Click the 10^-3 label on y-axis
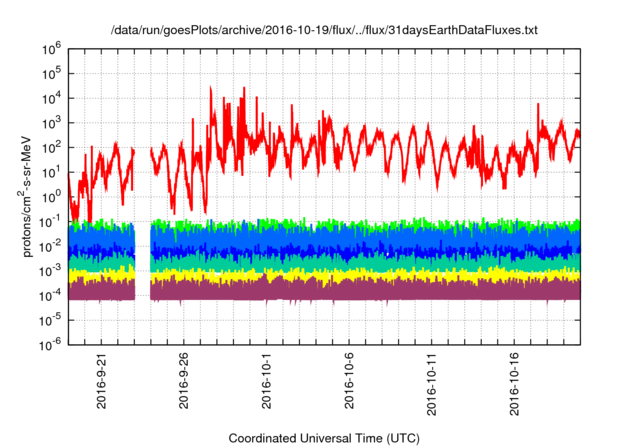 point(52,270)
